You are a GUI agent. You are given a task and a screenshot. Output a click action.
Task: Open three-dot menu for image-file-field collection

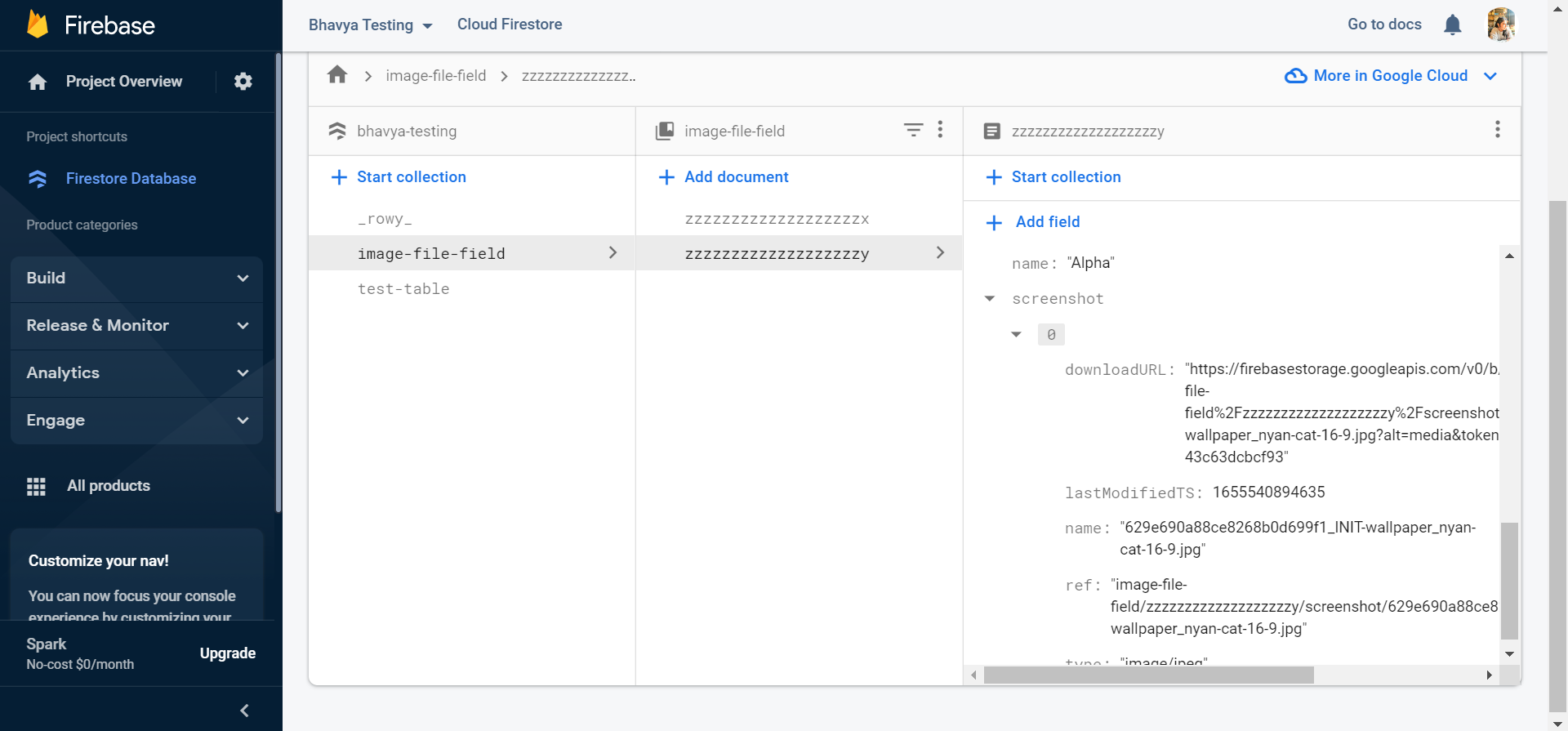pyautogui.click(x=940, y=130)
